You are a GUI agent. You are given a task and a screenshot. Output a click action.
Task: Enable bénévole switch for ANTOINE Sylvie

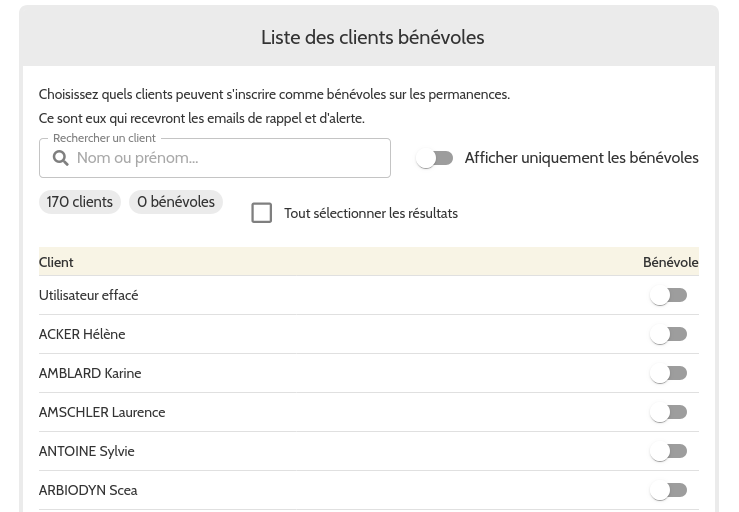[x=668, y=451]
